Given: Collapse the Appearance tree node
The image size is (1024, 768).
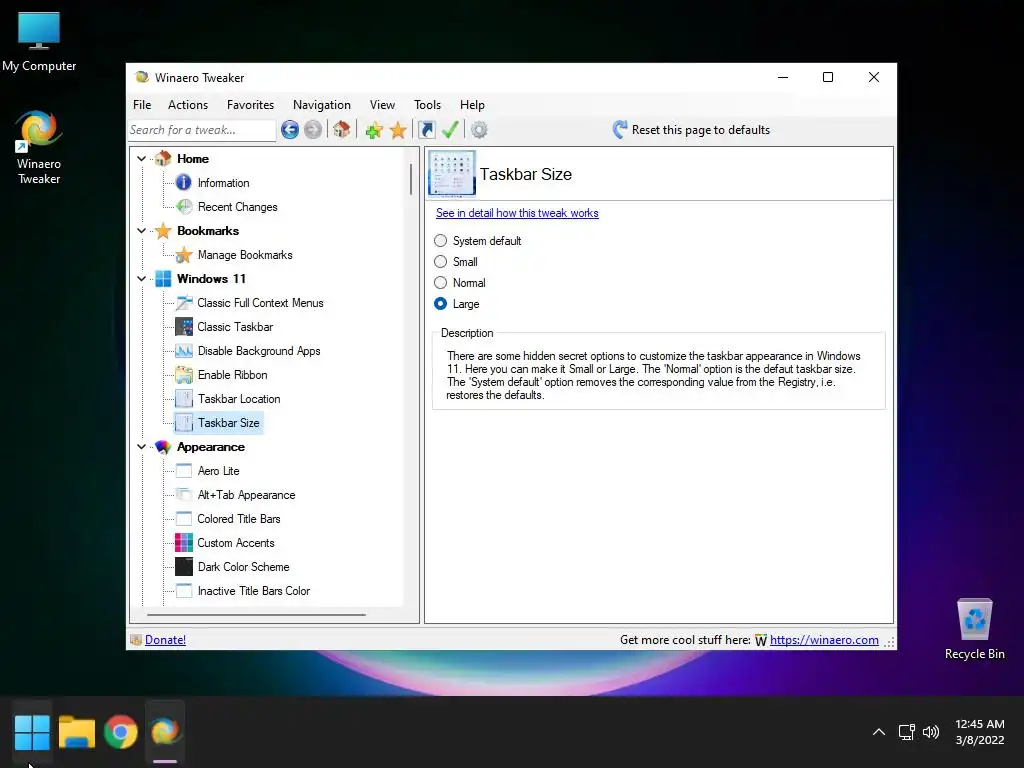Looking at the screenshot, I should (x=141, y=447).
